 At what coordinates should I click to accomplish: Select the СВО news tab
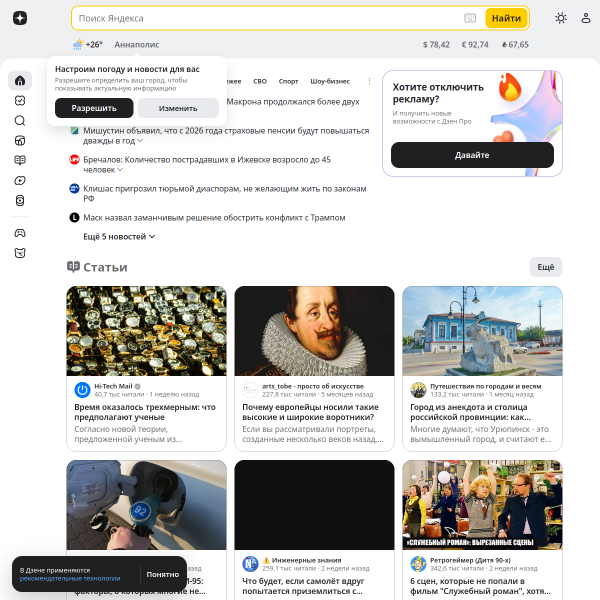(260, 81)
